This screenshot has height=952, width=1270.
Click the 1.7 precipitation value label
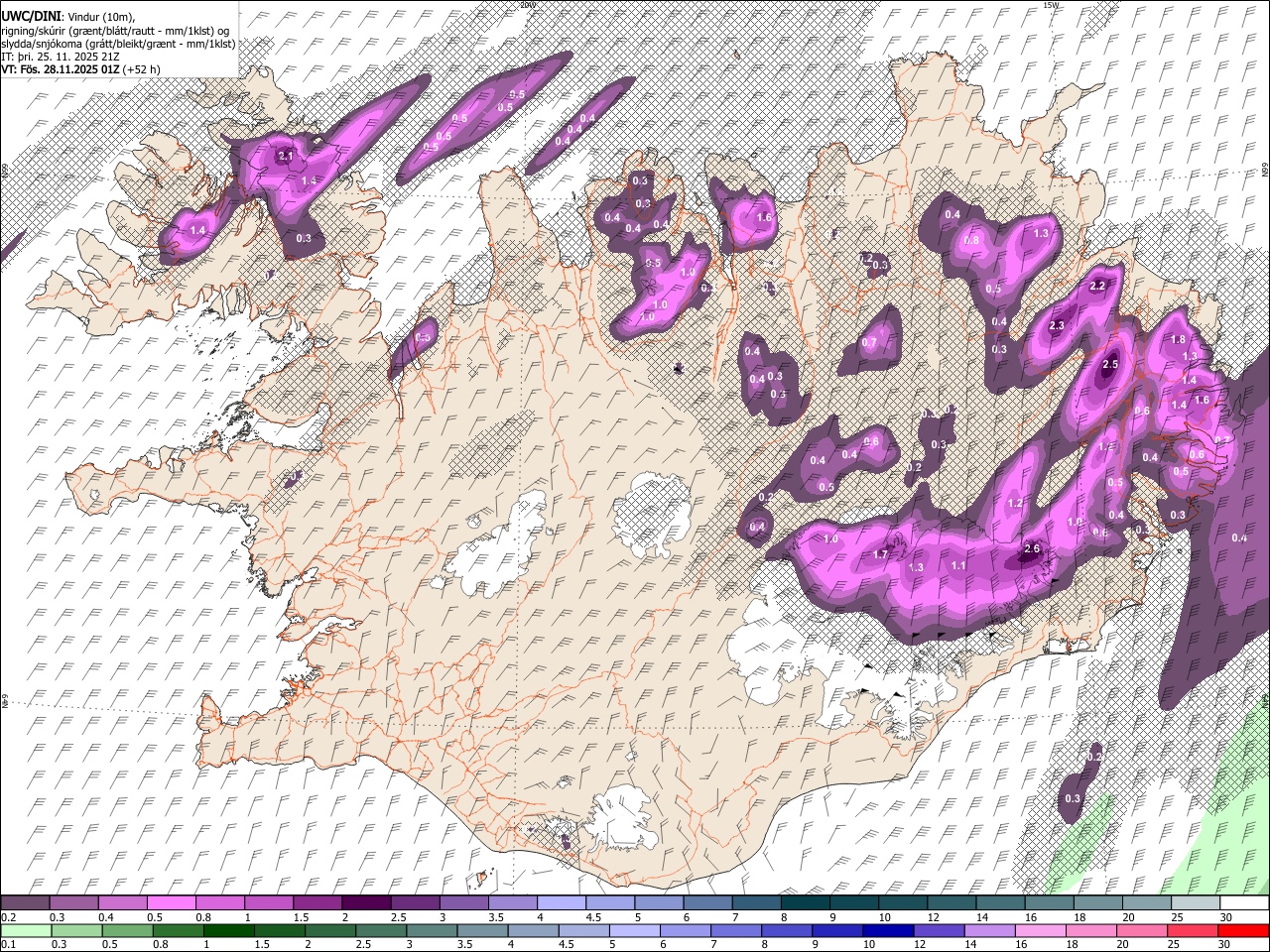(x=880, y=554)
